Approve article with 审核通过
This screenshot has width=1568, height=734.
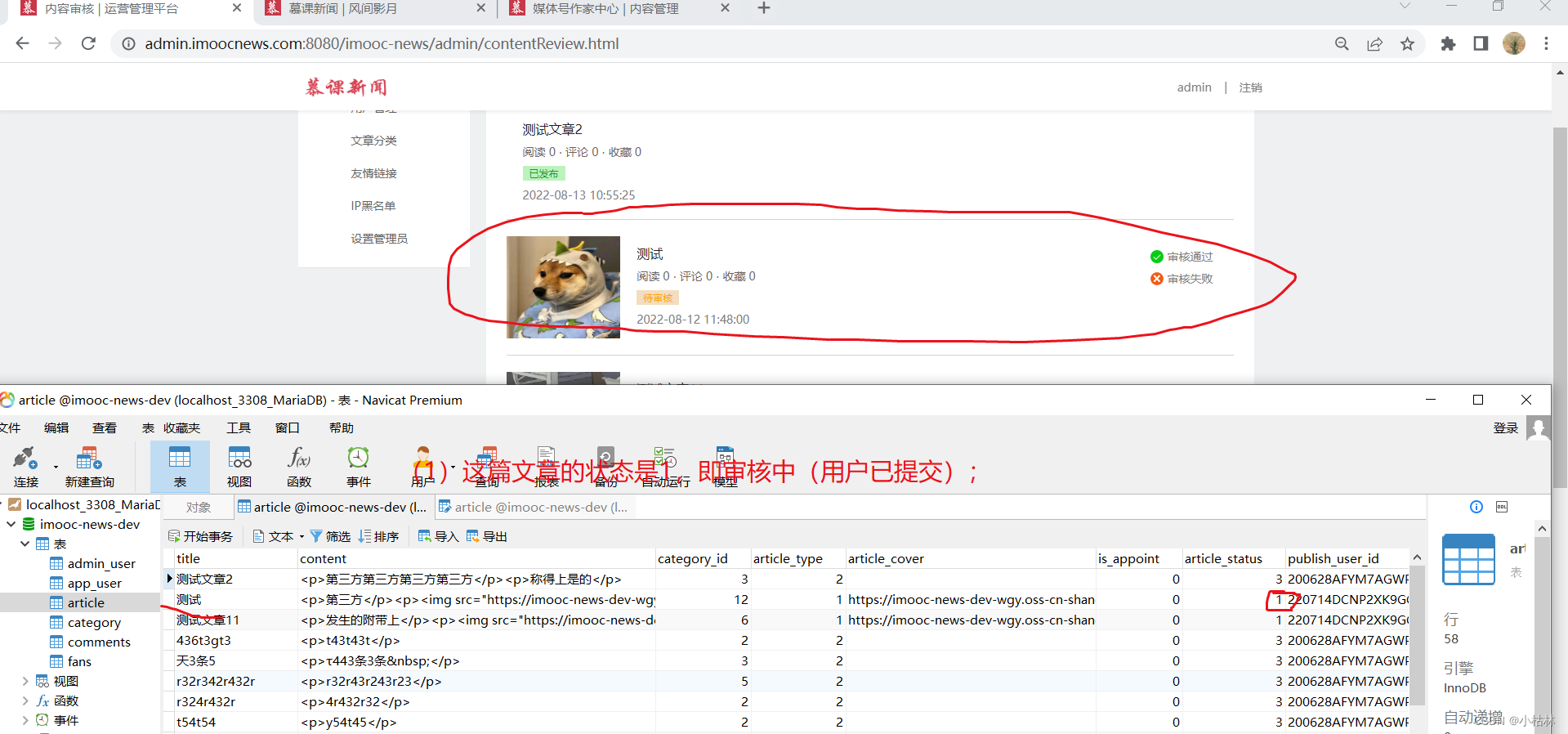pos(1182,257)
